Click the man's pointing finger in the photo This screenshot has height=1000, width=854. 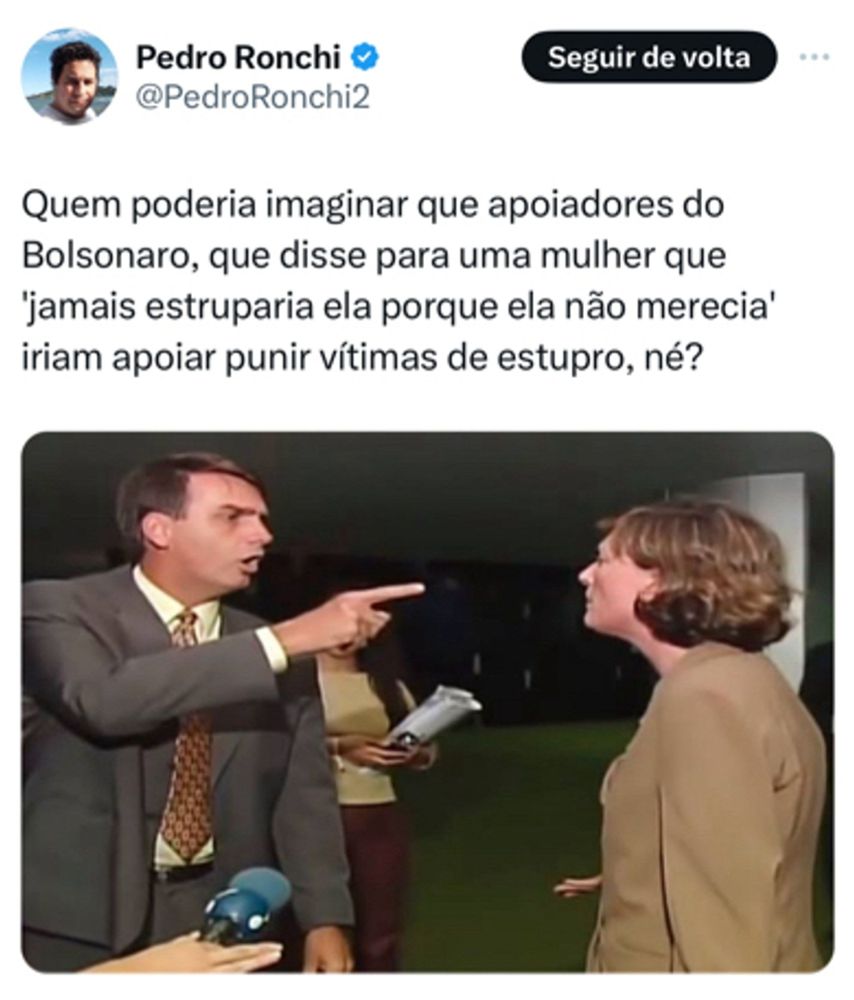[x=390, y=594]
